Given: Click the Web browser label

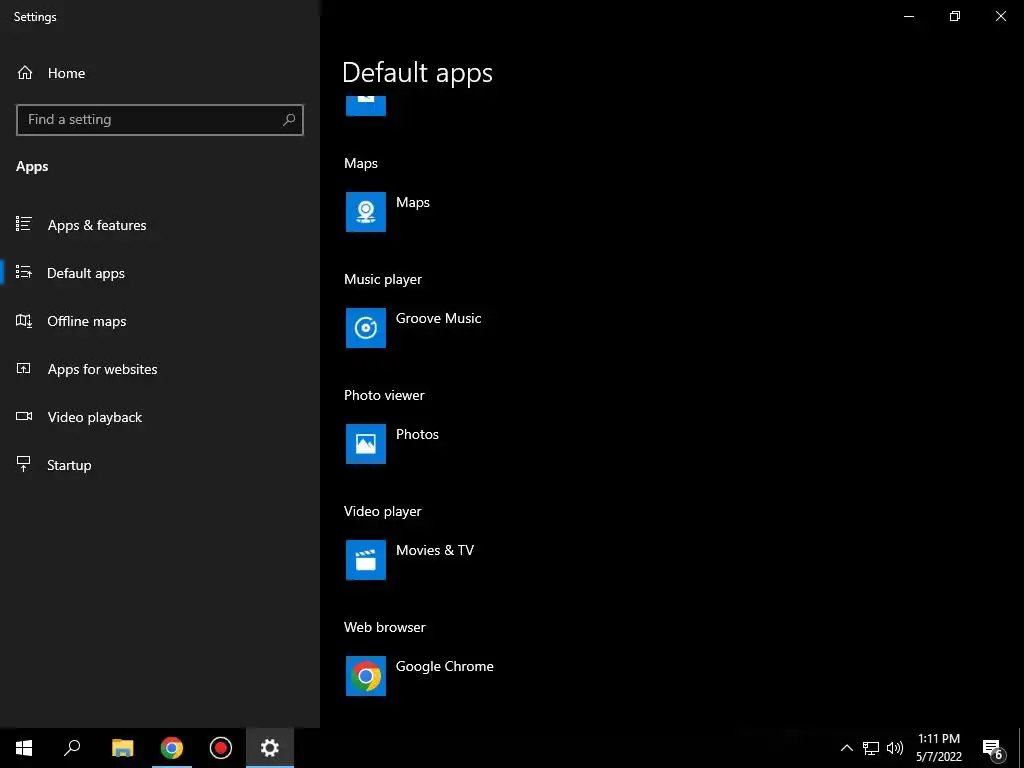Looking at the screenshot, I should point(385,627).
